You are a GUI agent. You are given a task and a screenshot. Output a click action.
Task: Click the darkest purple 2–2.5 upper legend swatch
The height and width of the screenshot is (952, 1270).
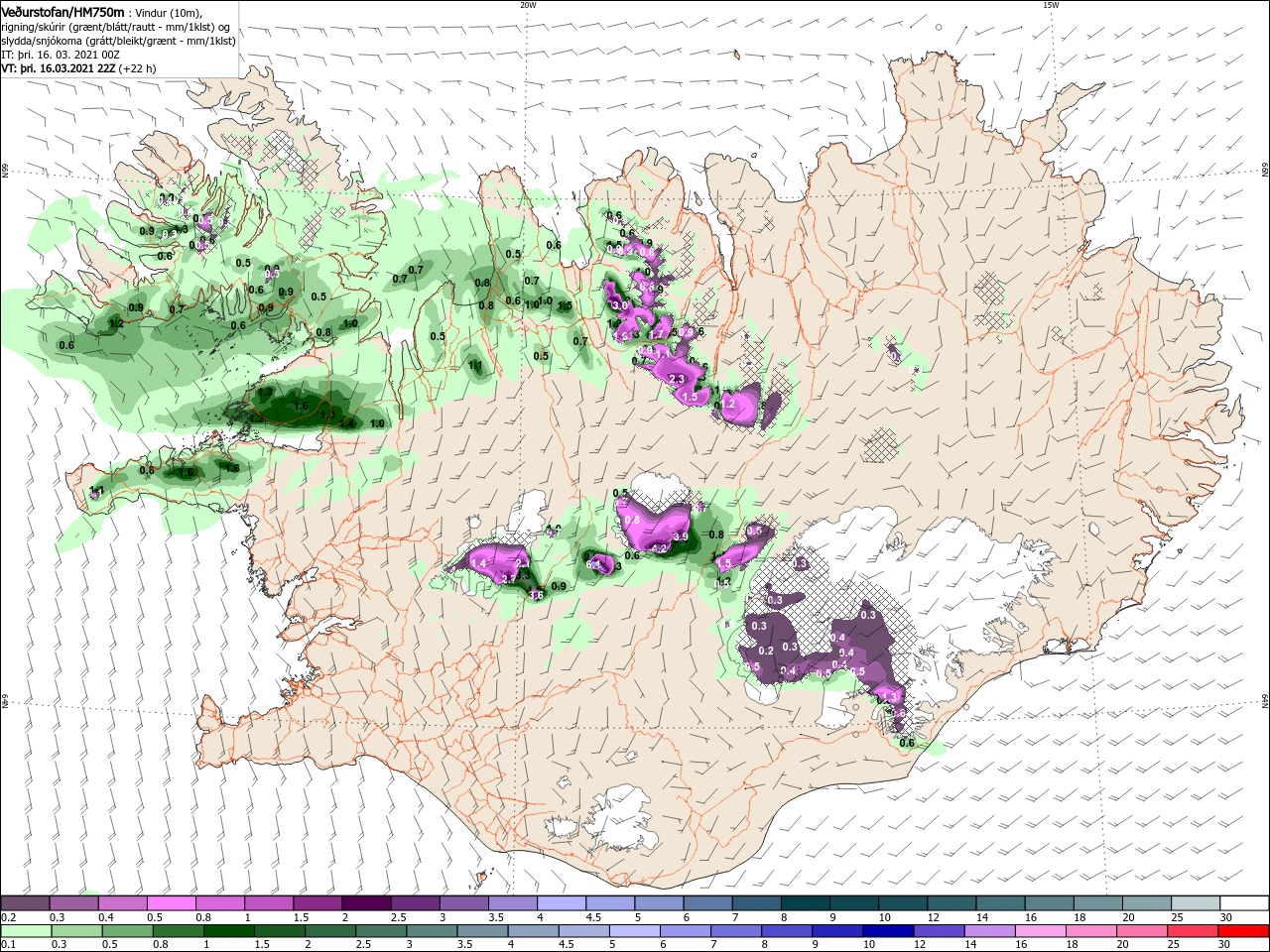pos(365,903)
